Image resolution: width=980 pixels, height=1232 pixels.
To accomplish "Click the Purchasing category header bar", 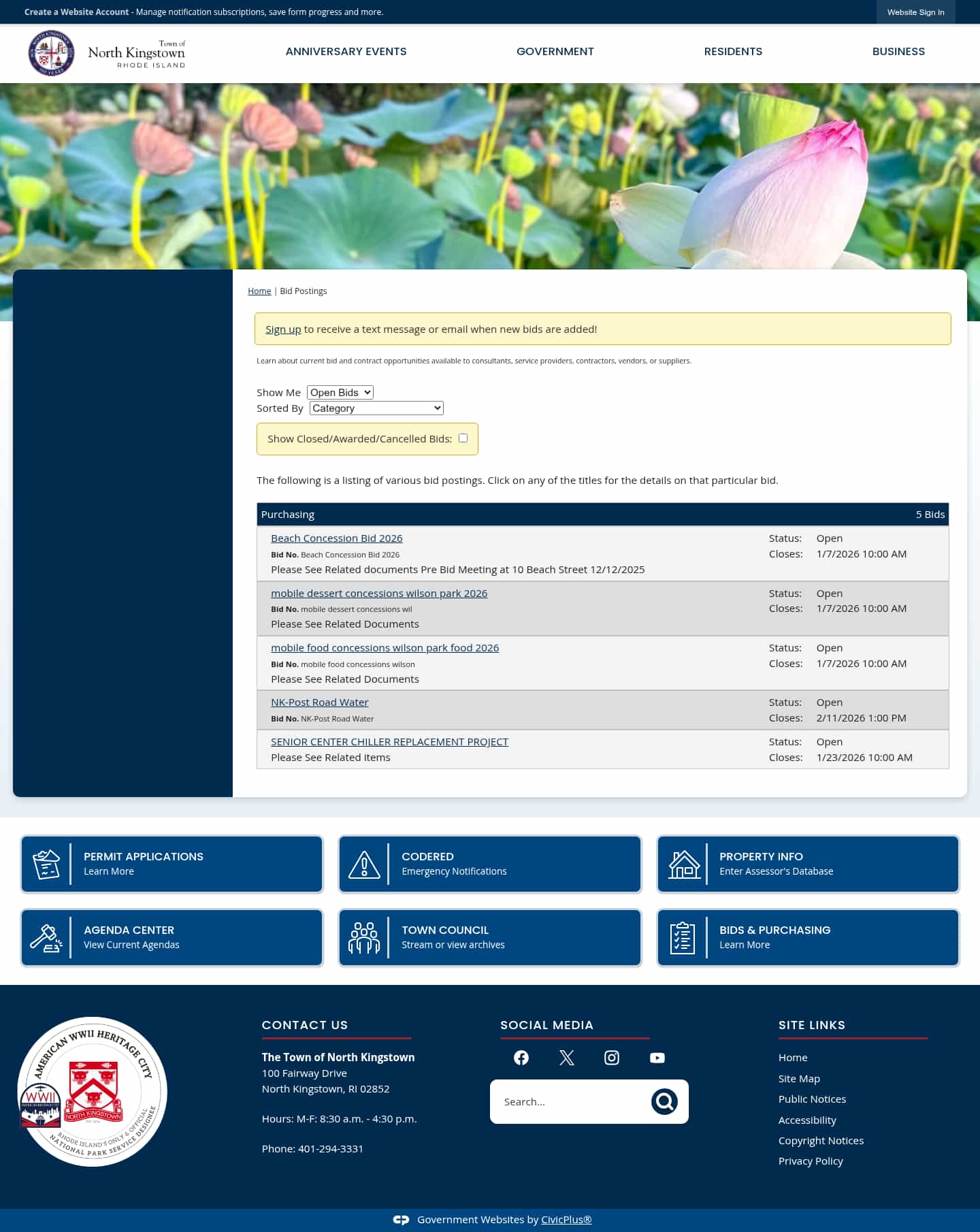I will click(603, 515).
